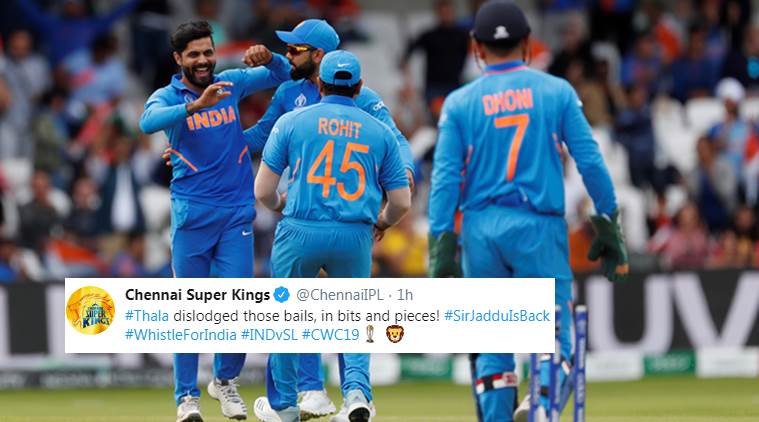Click the 1h tweet timestamp
Screen dimensions: 759x422
[405, 294]
